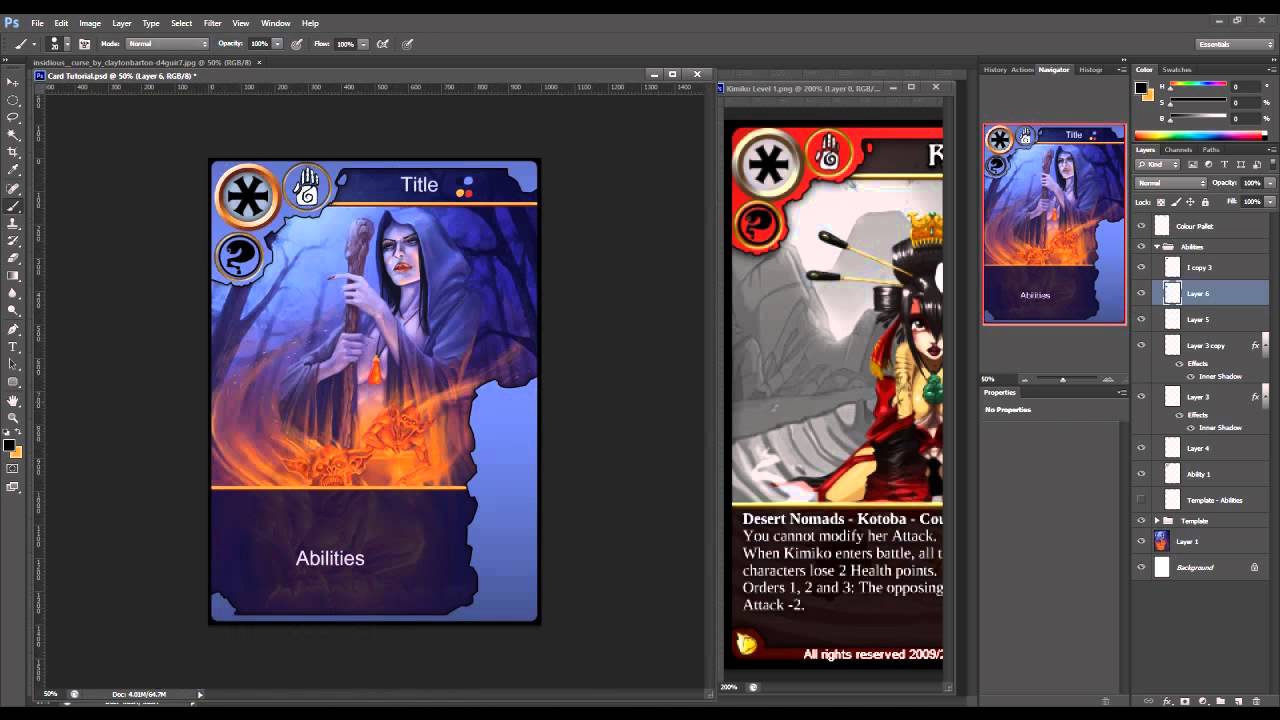The image size is (1280, 720).
Task: Adjust the Navigator zoom slider
Action: click(1062, 380)
